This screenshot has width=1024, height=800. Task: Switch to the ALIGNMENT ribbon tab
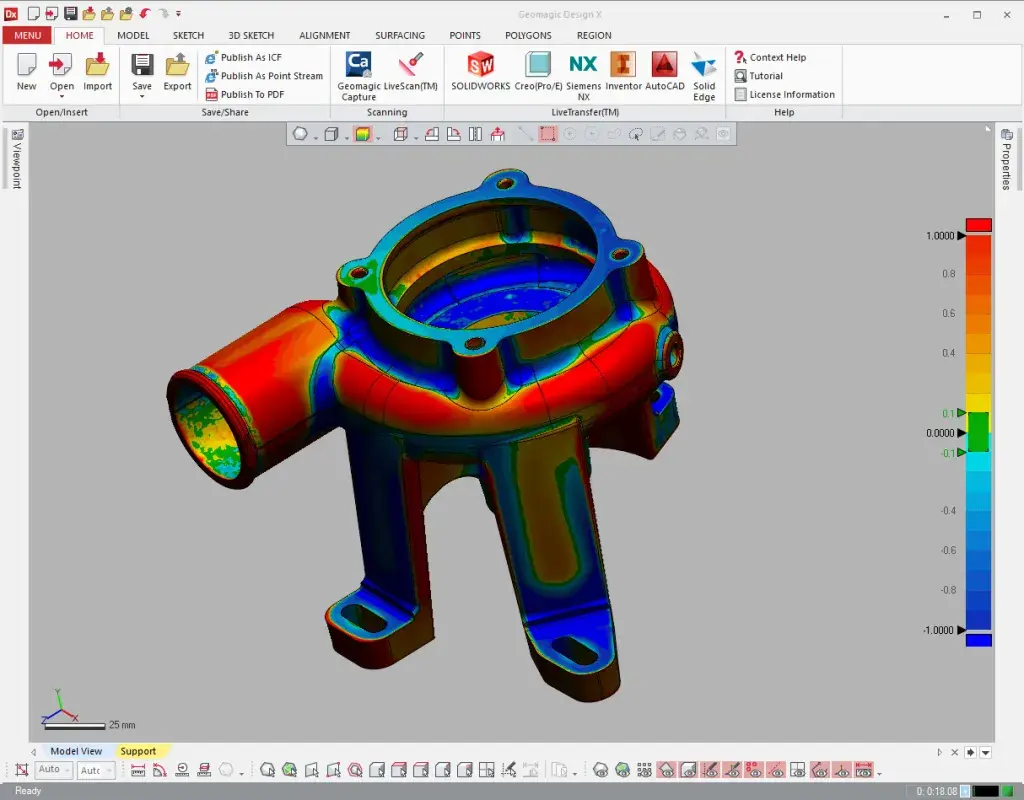pyautogui.click(x=324, y=35)
